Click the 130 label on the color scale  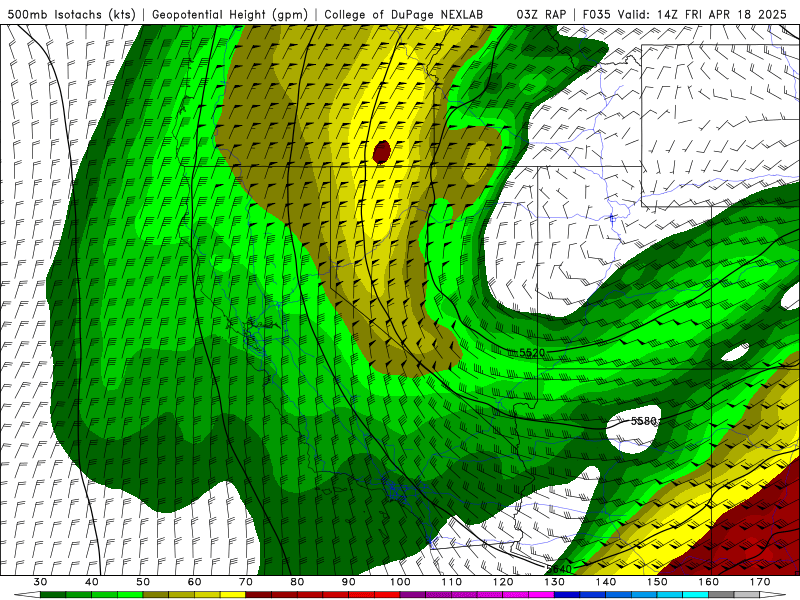click(x=555, y=582)
